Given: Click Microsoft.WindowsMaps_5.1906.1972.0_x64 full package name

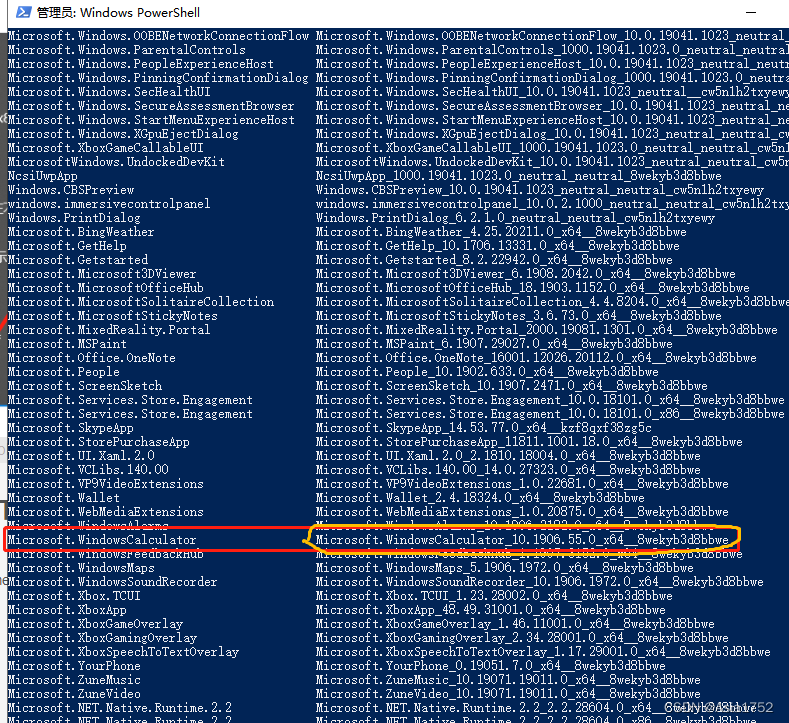Looking at the screenshot, I should [504, 568].
